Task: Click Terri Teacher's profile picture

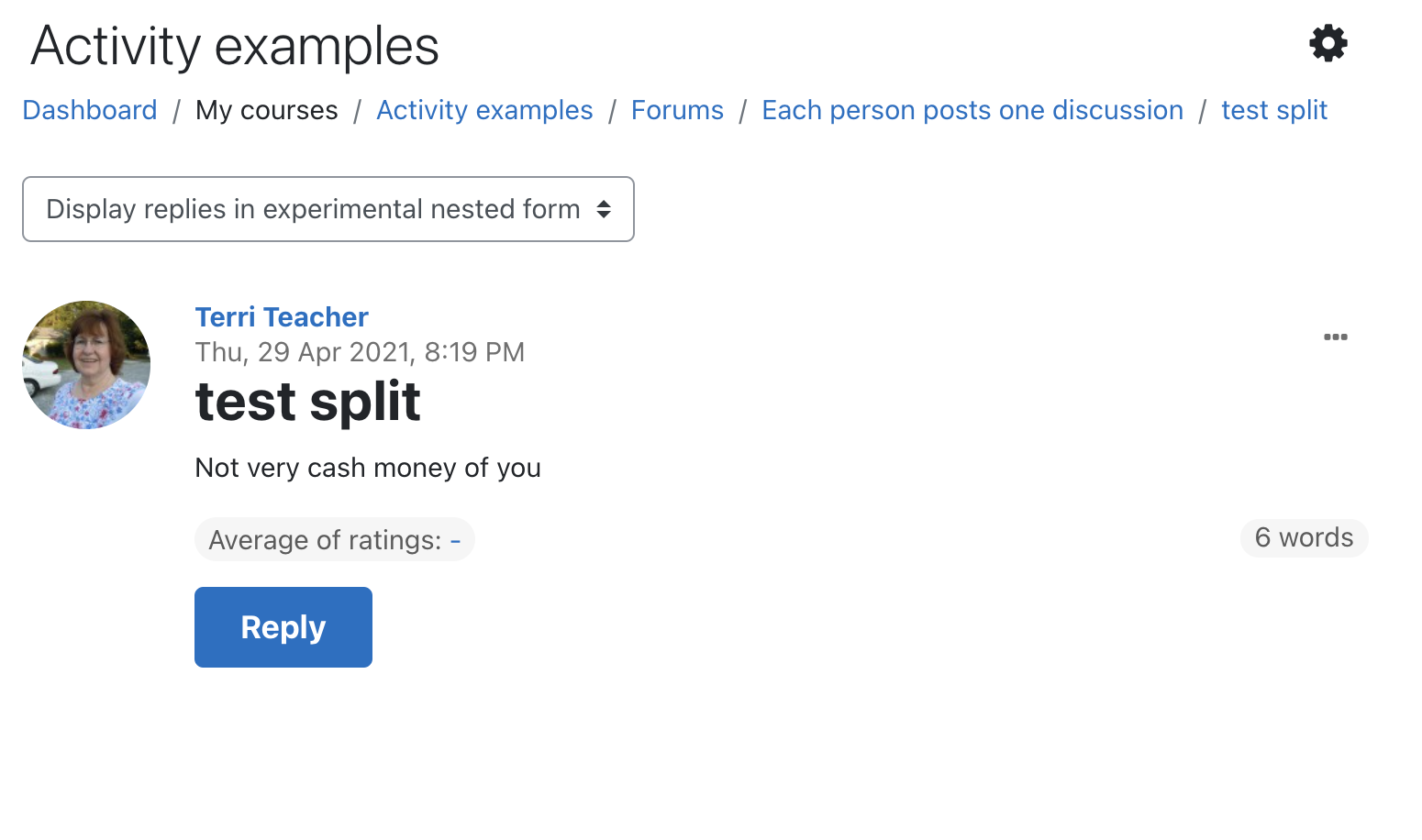Action: click(86, 365)
